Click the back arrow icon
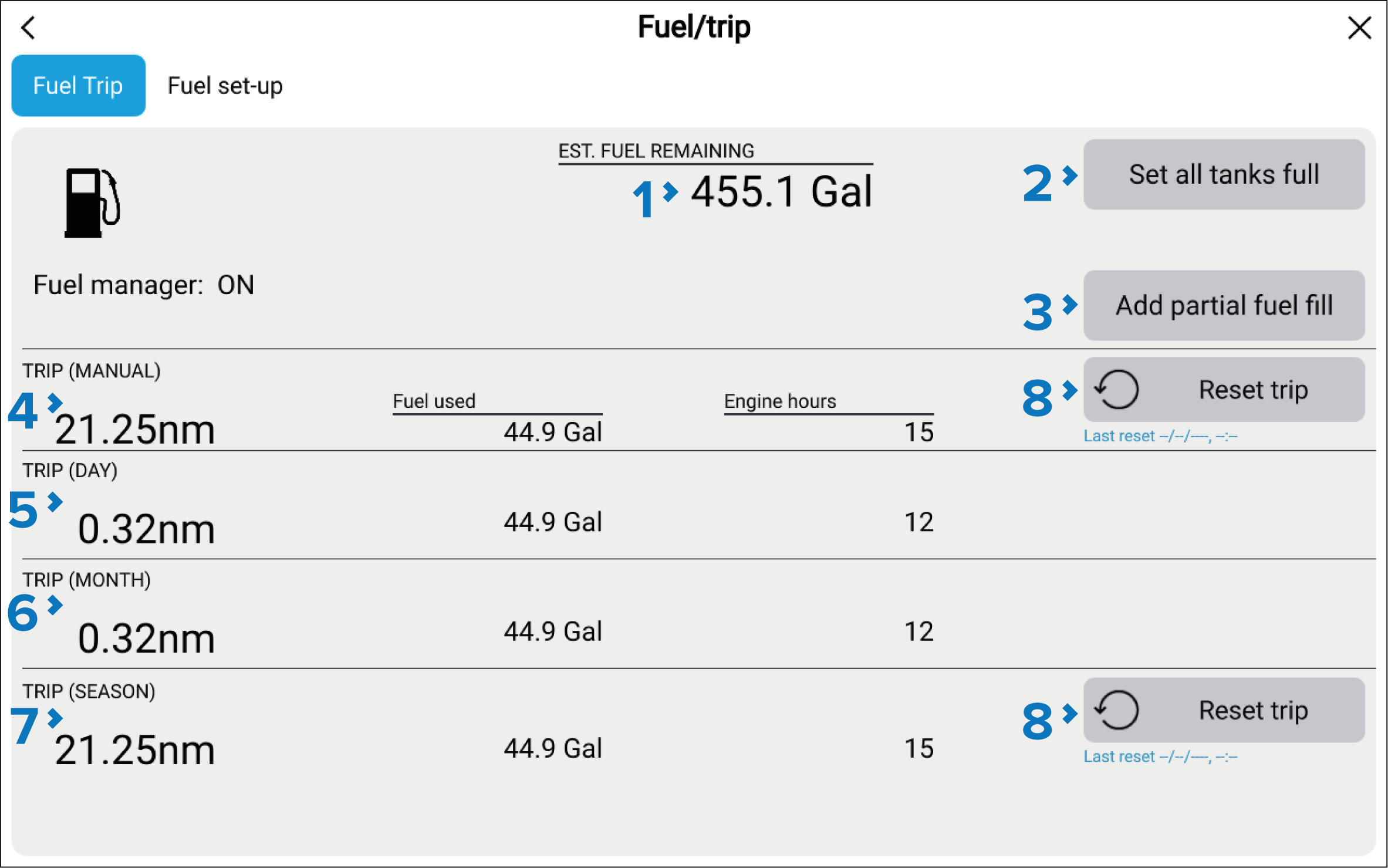1388x868 pixels. (28, 28)
